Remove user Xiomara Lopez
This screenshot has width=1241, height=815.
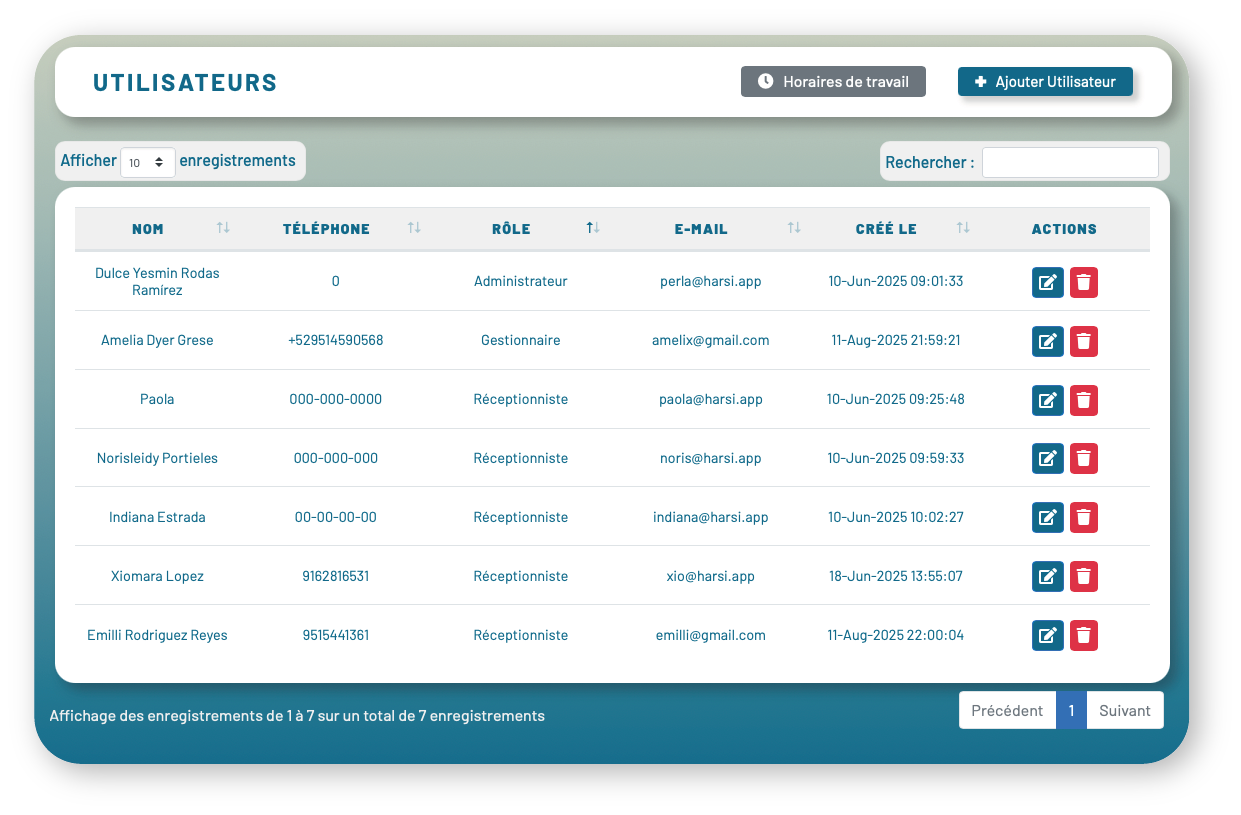(1084, 577)
